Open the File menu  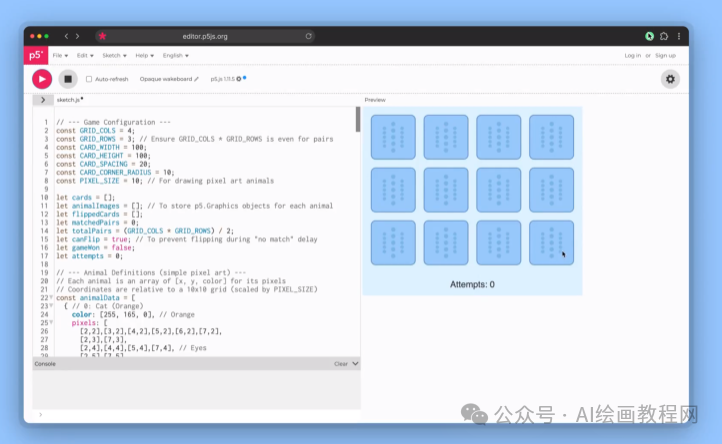click(60, 55)
